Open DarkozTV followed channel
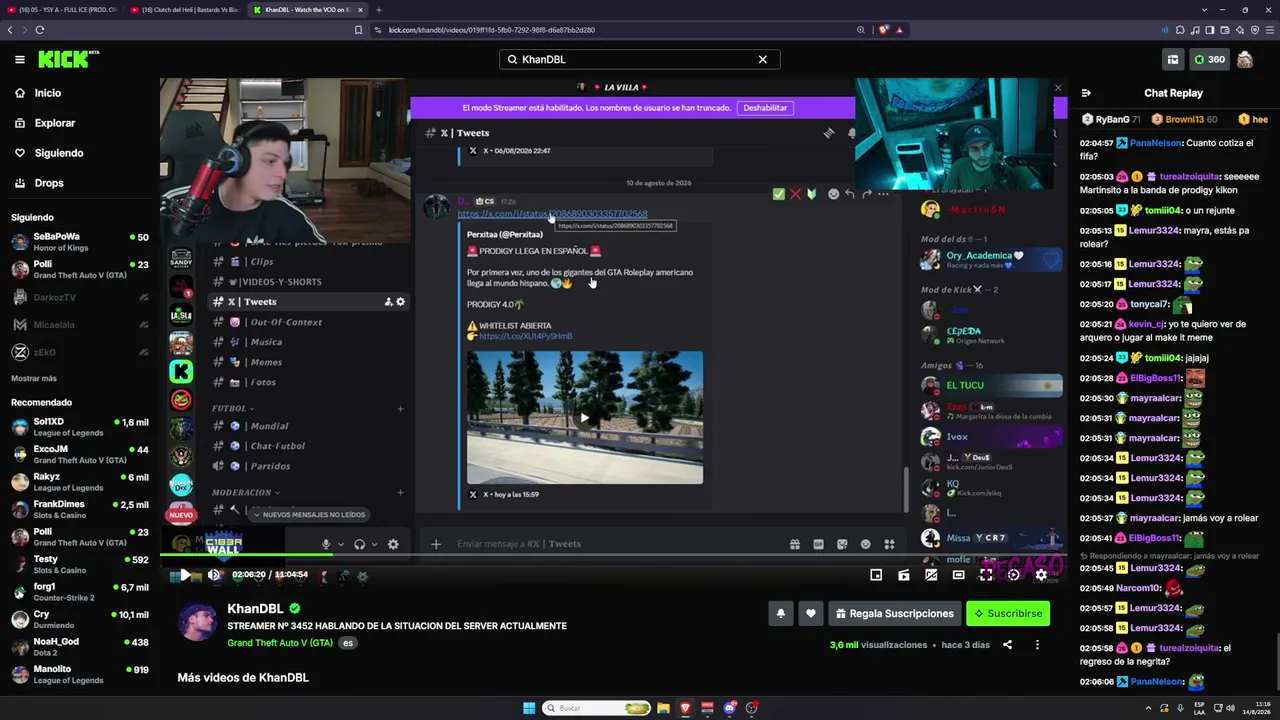Viewport: 1280px width, 720px height. [80, 297]
